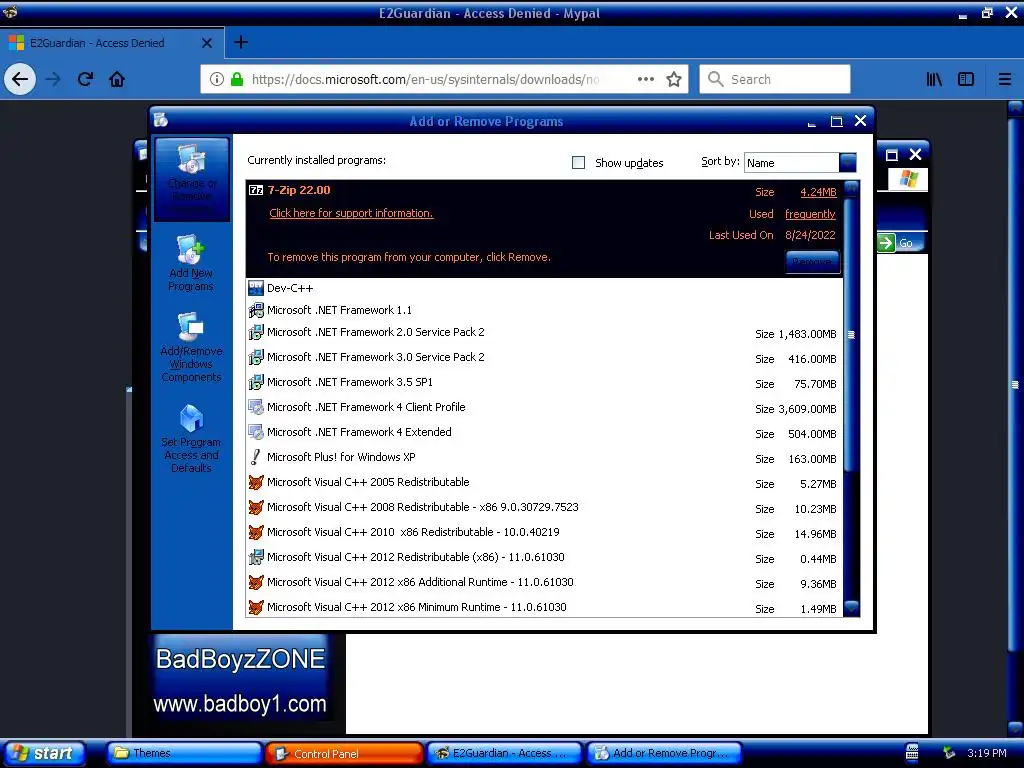Click the .NET Framework 3.5 SP1 icon
Image resolution: width=1024 pixels, height=768 pixels.
pyautogui.click(x=256, y=382)
